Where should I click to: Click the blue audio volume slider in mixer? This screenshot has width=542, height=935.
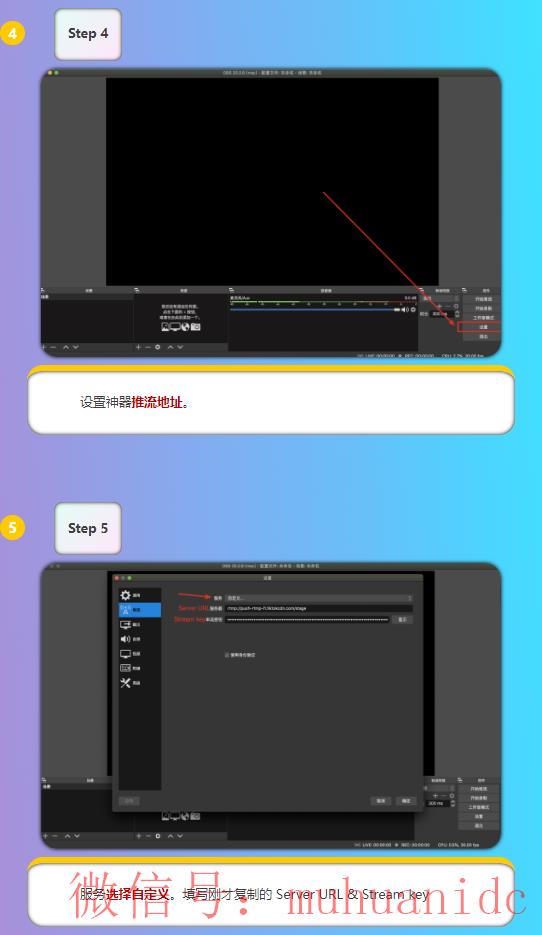coord(315,309)
